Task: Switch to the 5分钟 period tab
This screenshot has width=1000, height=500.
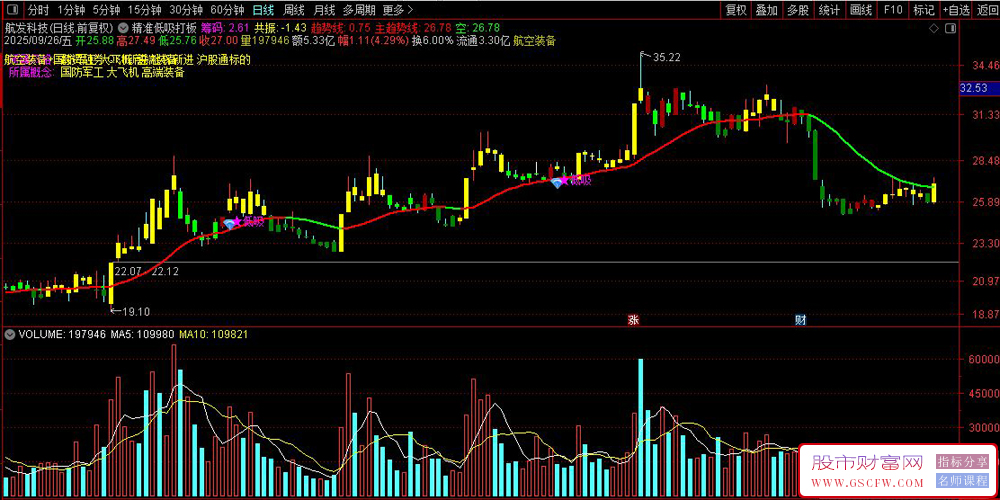Action: (105, 10)
